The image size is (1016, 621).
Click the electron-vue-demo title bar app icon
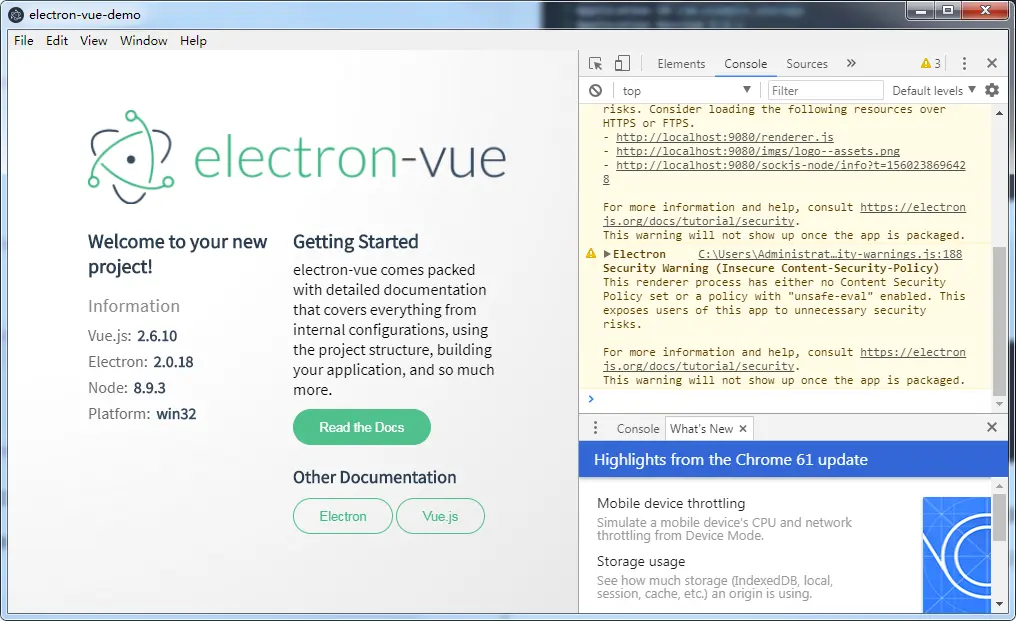(x=16, y=14)
